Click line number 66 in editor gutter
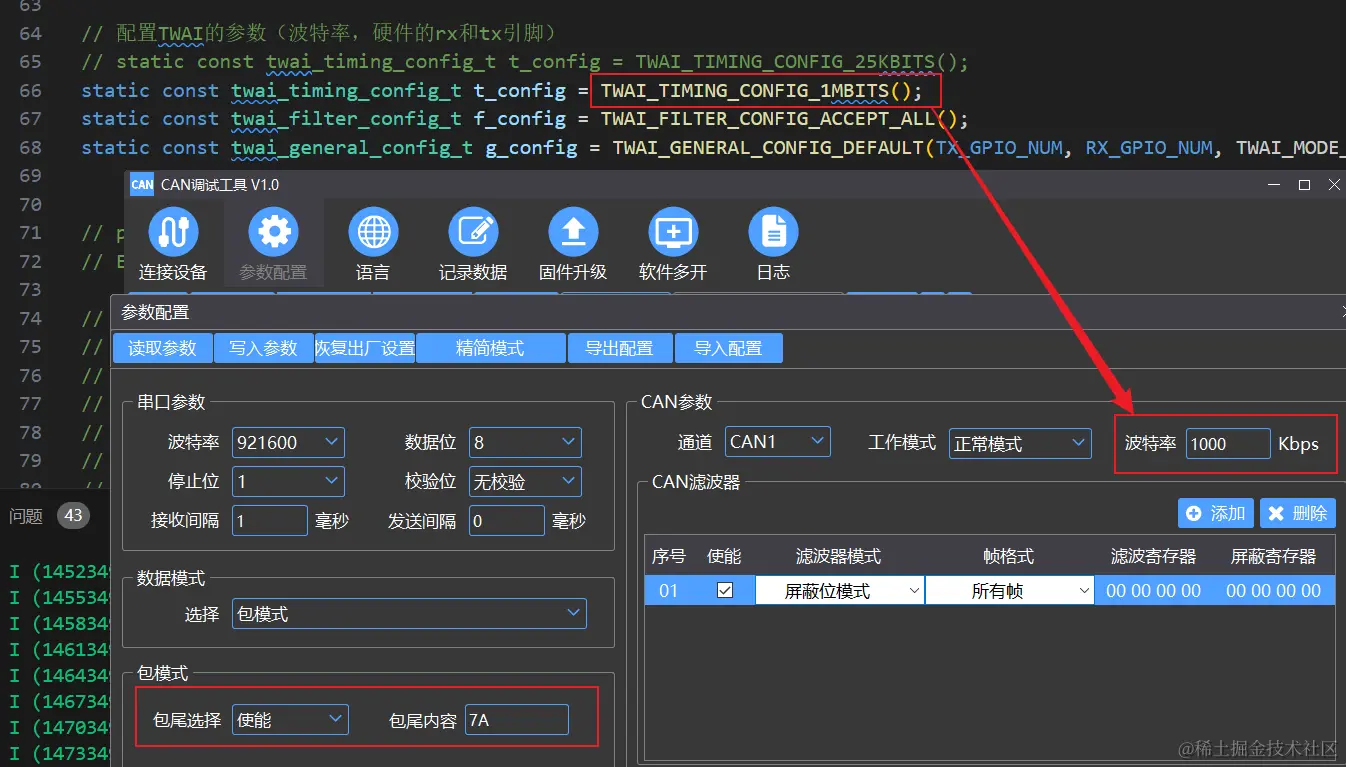 [x=31, y=91]
